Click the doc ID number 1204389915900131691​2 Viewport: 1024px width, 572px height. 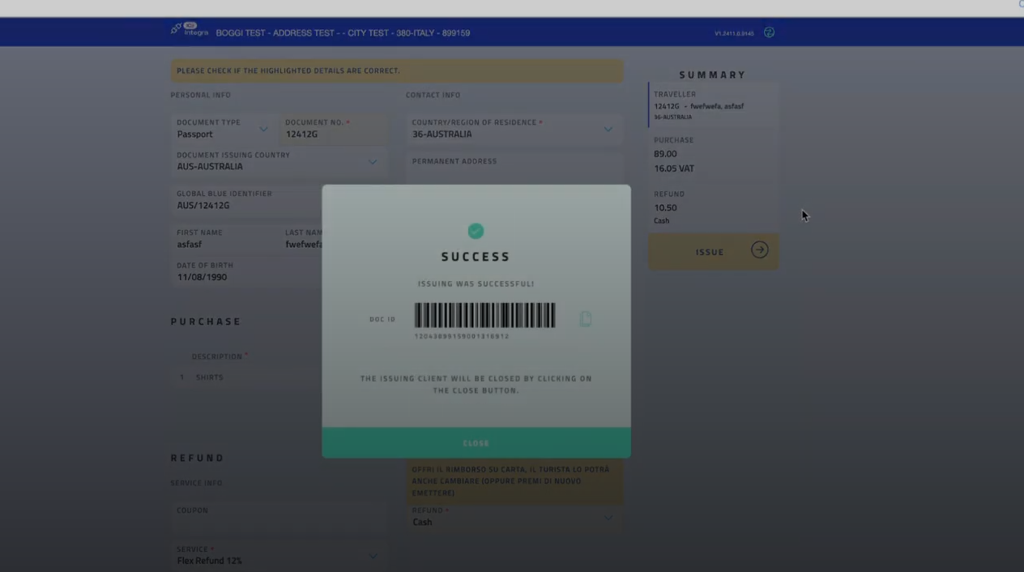(x=462, y=336)
